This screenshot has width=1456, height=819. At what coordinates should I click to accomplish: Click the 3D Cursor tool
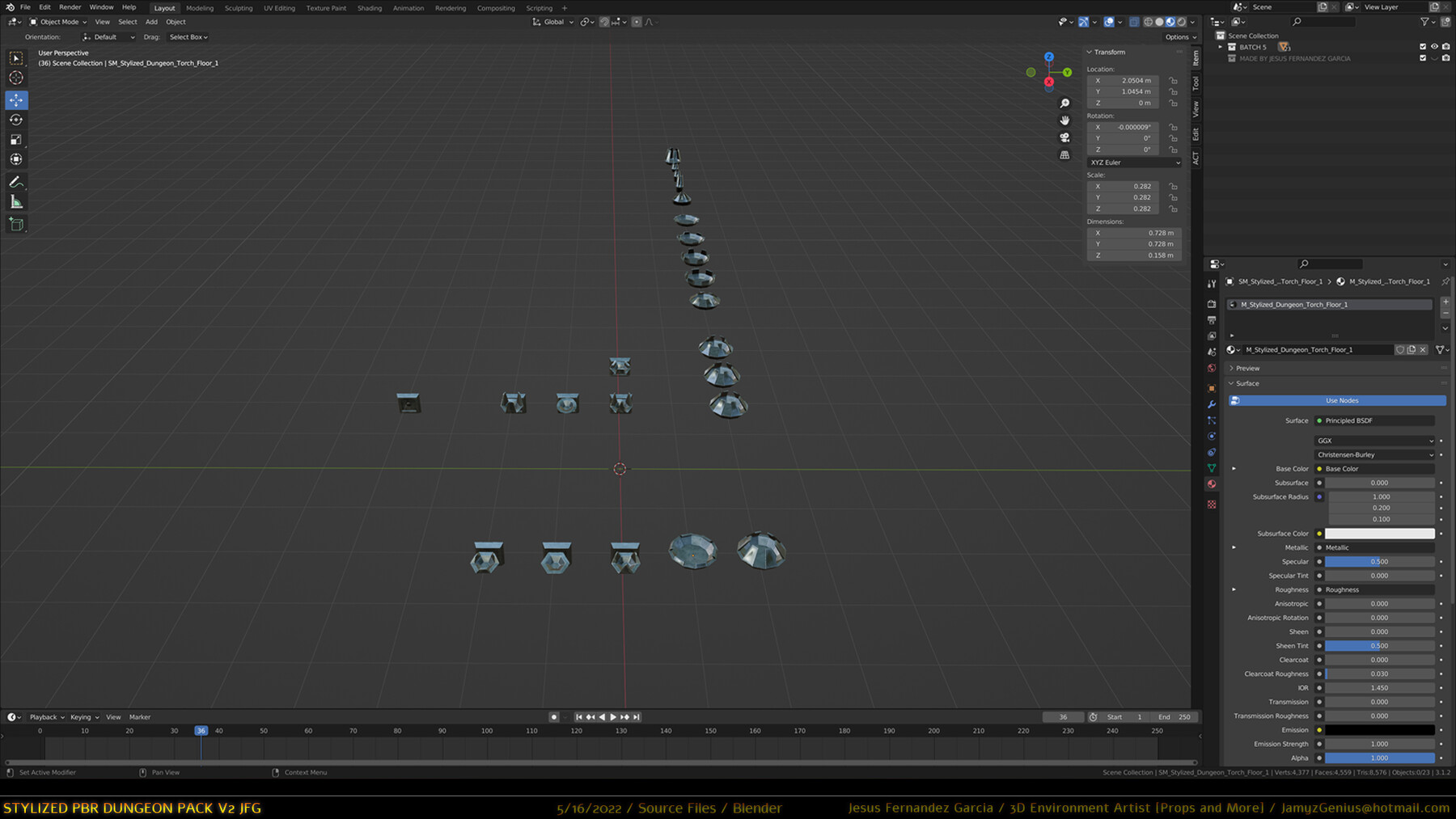16,78
